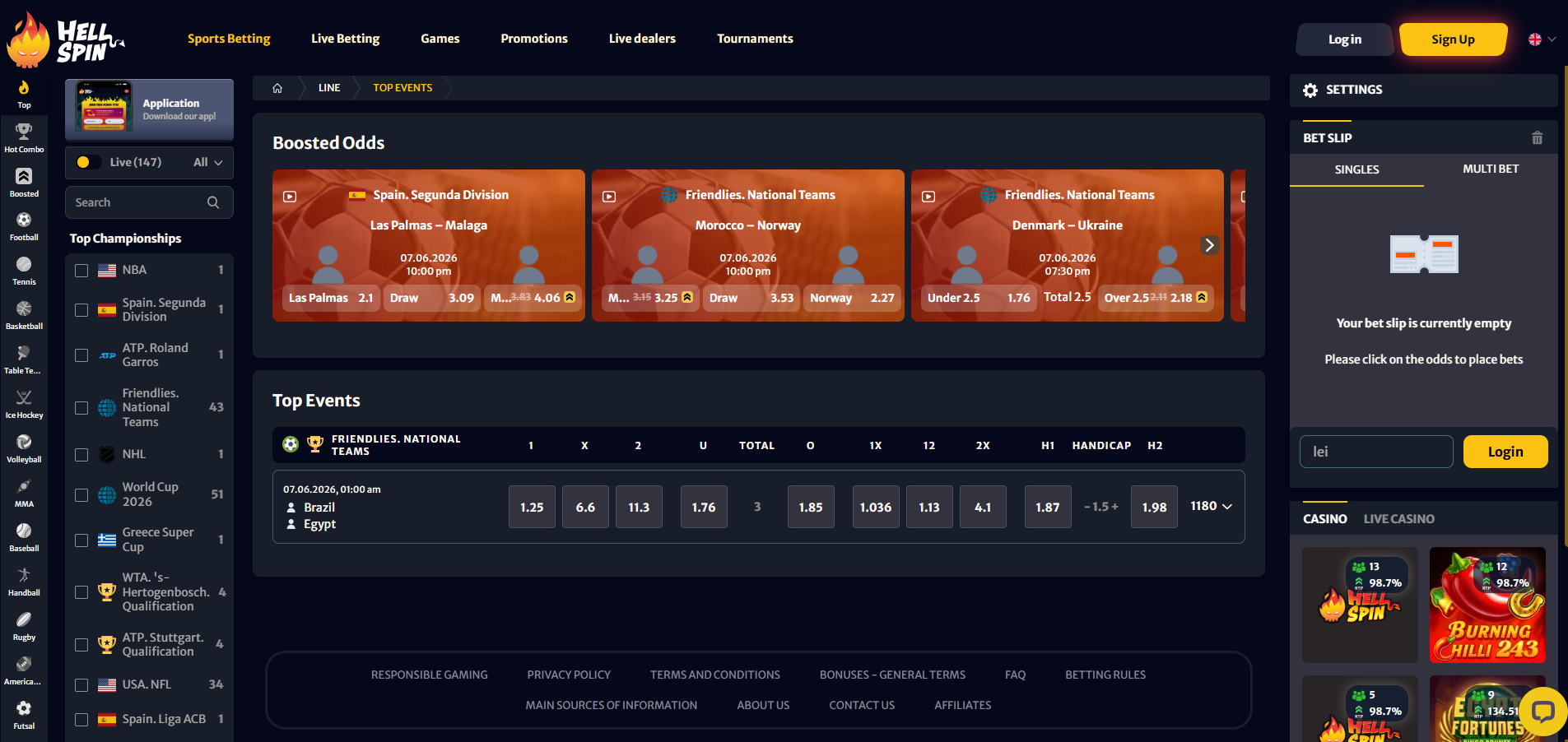Watch Denmark – Ukraine stream icon

click(x=928, y=197)
